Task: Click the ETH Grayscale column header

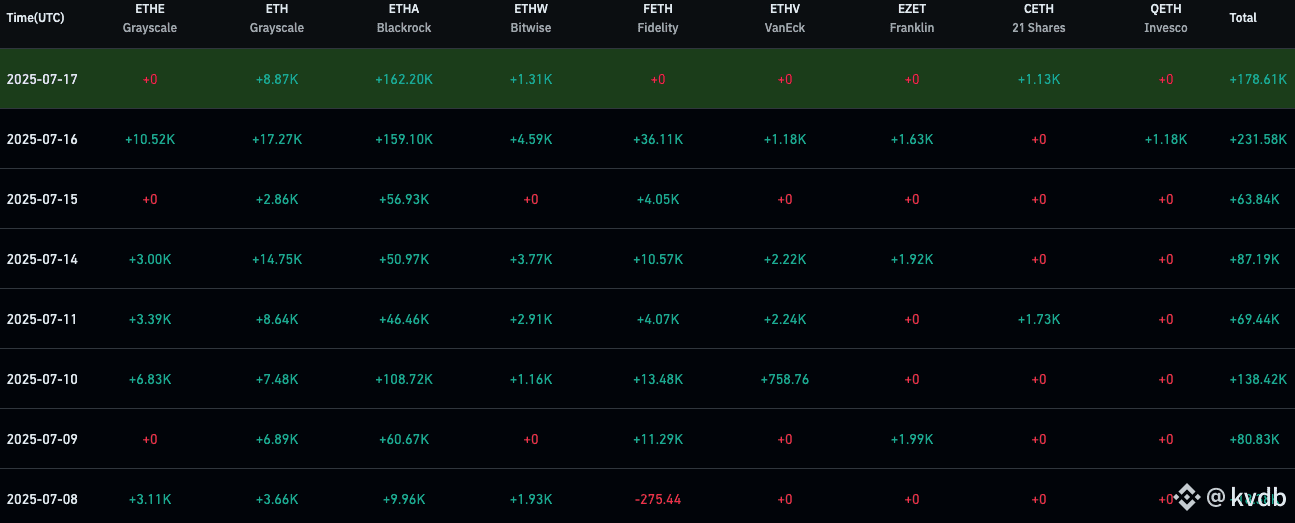Action: point(277,18)
